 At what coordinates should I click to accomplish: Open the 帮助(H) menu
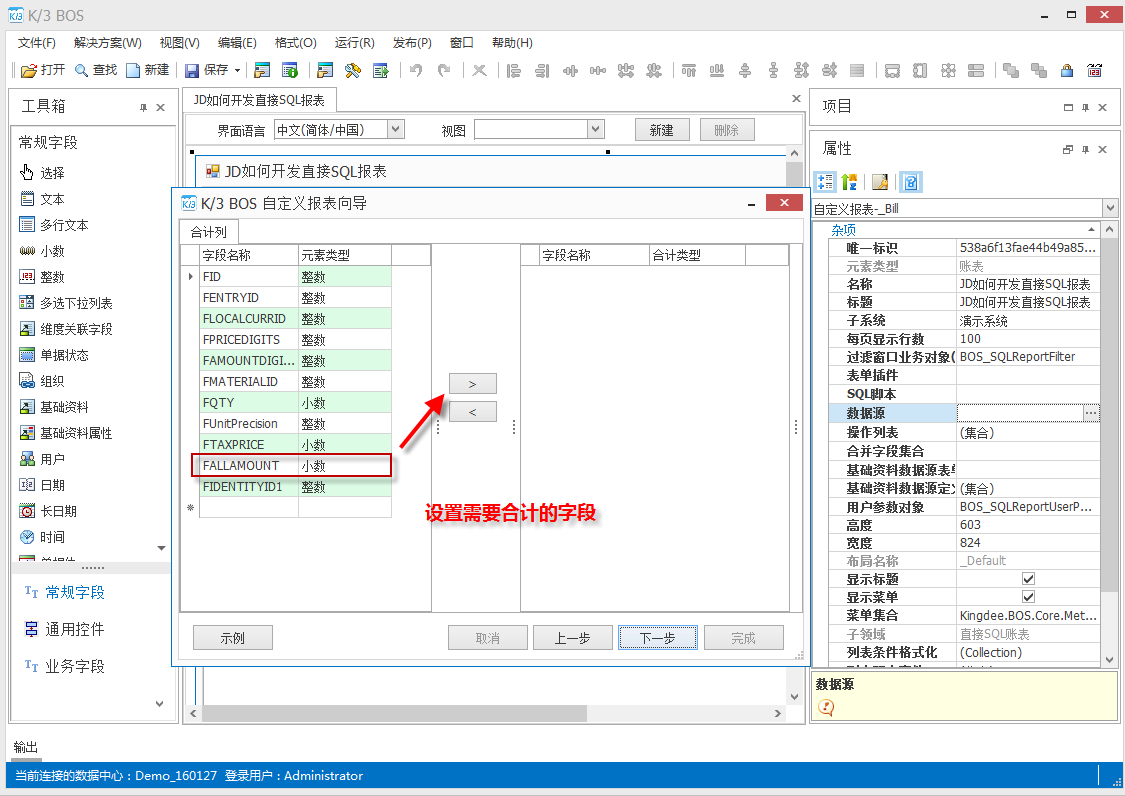pos(512,42)
